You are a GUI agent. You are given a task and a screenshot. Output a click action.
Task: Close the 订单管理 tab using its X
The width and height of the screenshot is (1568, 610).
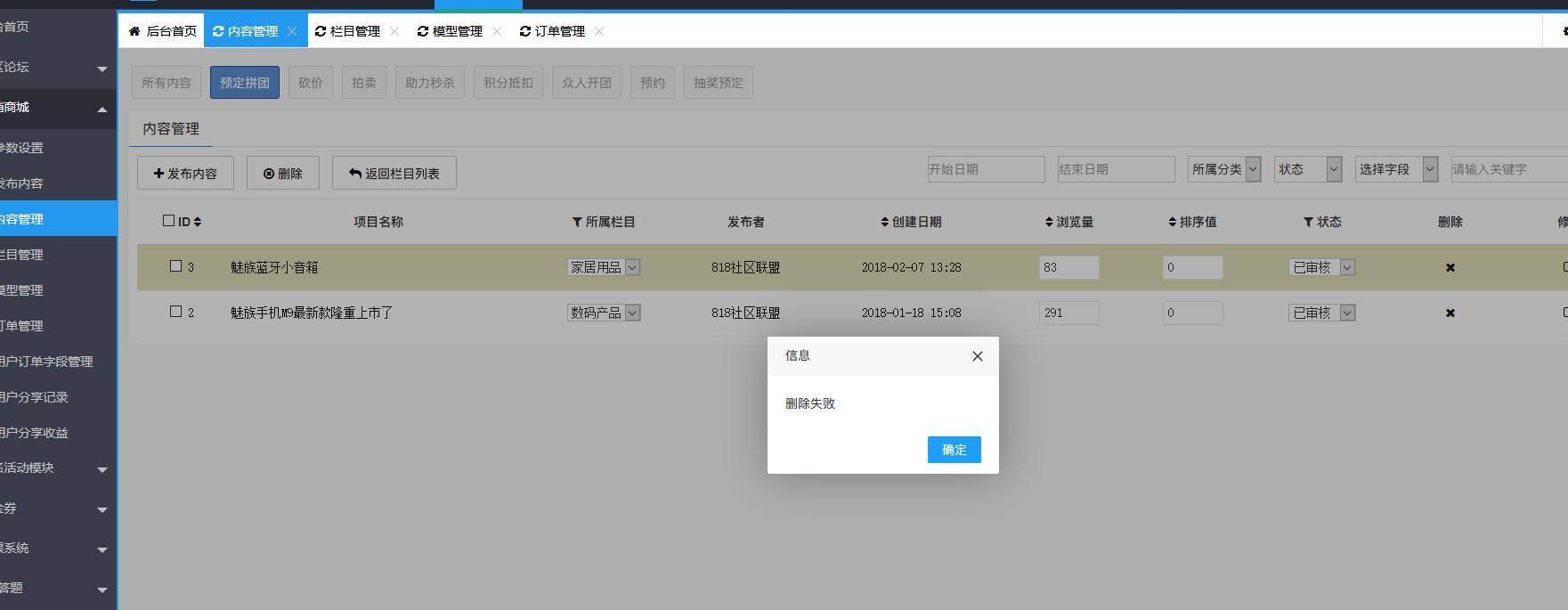tap(599, 31)
